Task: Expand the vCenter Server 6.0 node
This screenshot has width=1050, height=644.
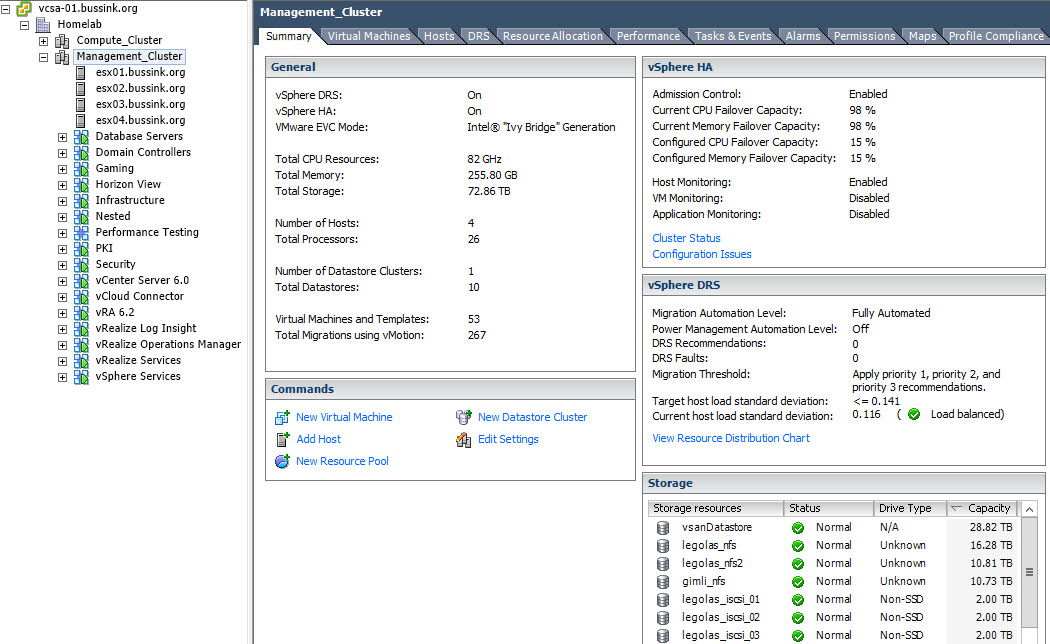Action: (62, 281)
